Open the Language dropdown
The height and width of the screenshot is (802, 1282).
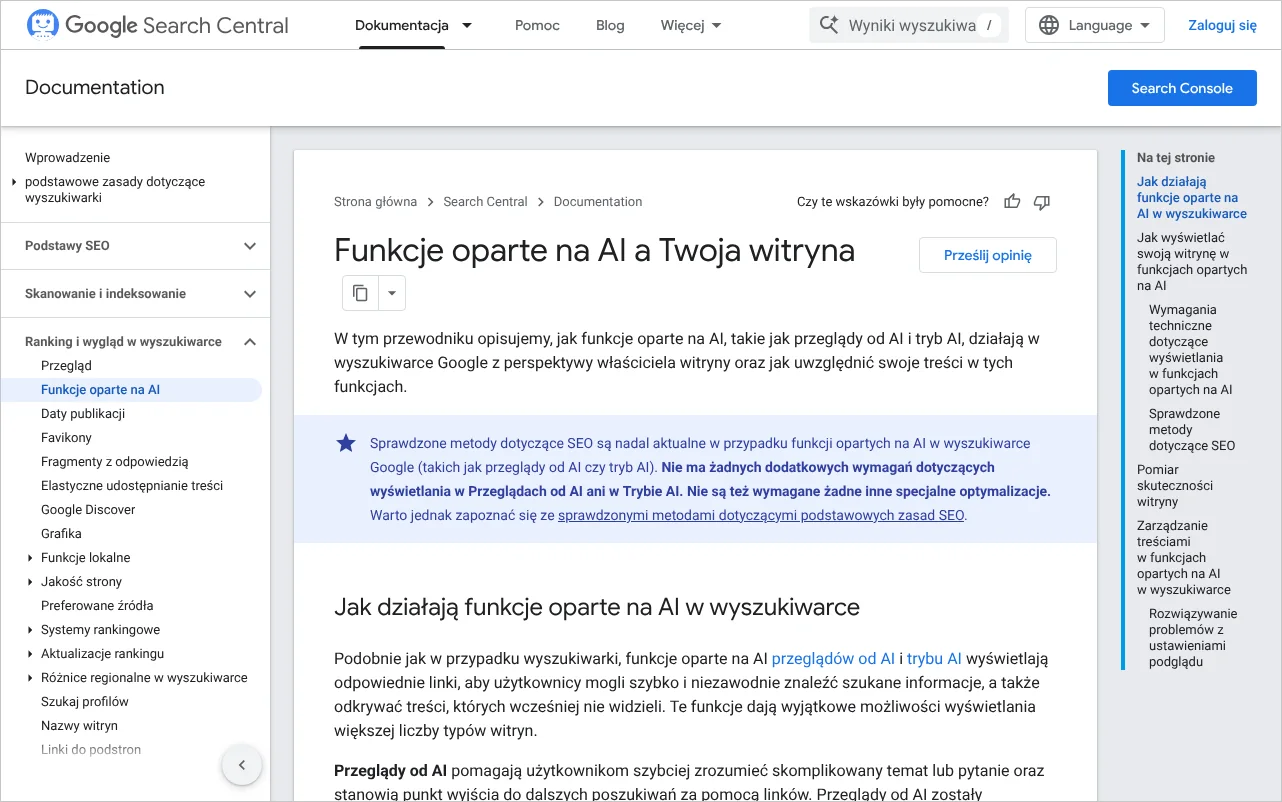(1095, 26)
